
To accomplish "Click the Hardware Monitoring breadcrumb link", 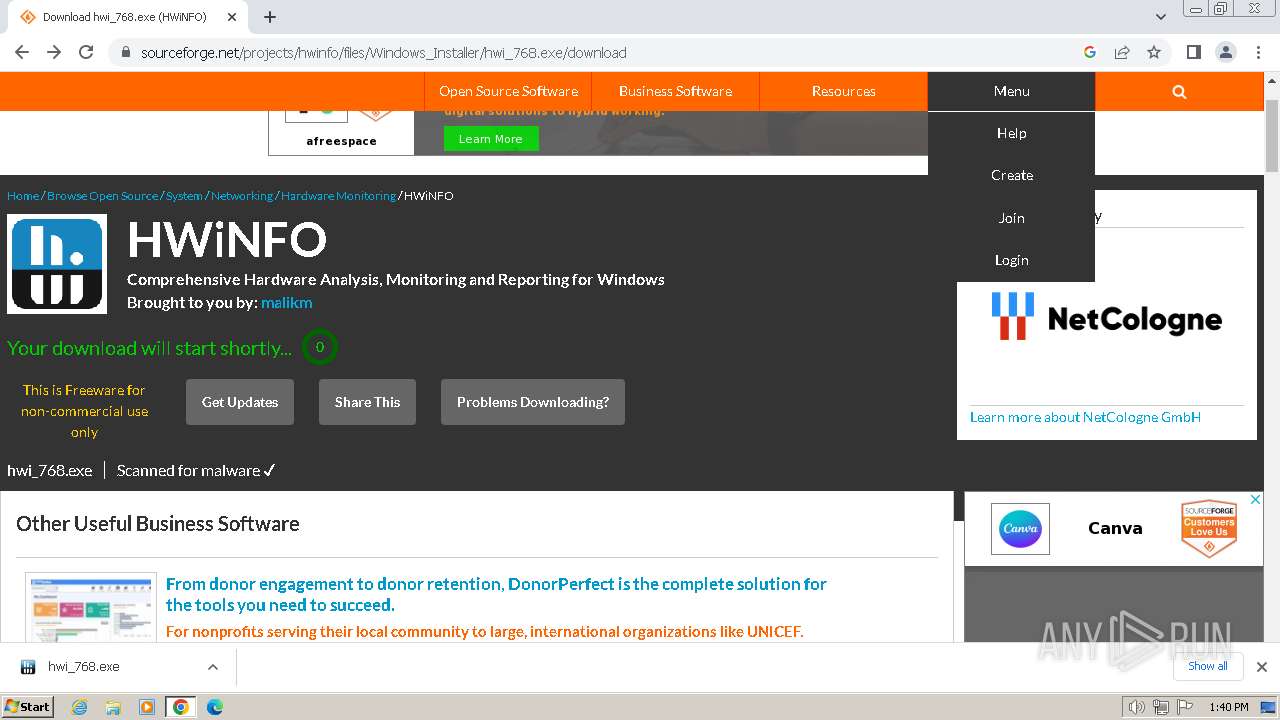I will [338, 196].
